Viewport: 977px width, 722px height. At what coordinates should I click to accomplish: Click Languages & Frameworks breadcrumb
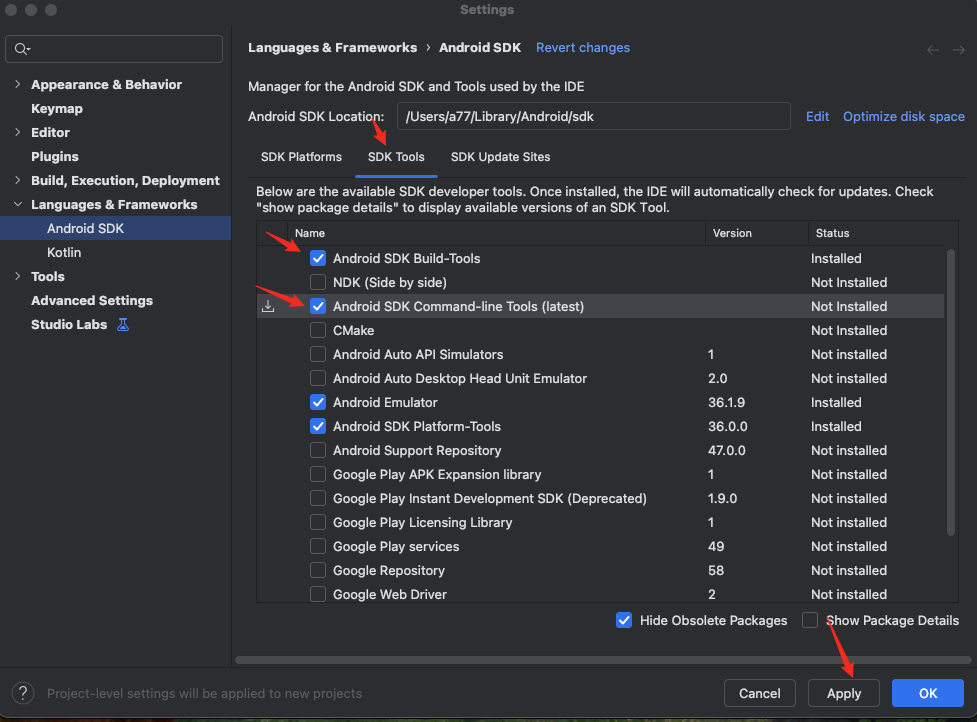pyautogui.click(x=332, y=47)
